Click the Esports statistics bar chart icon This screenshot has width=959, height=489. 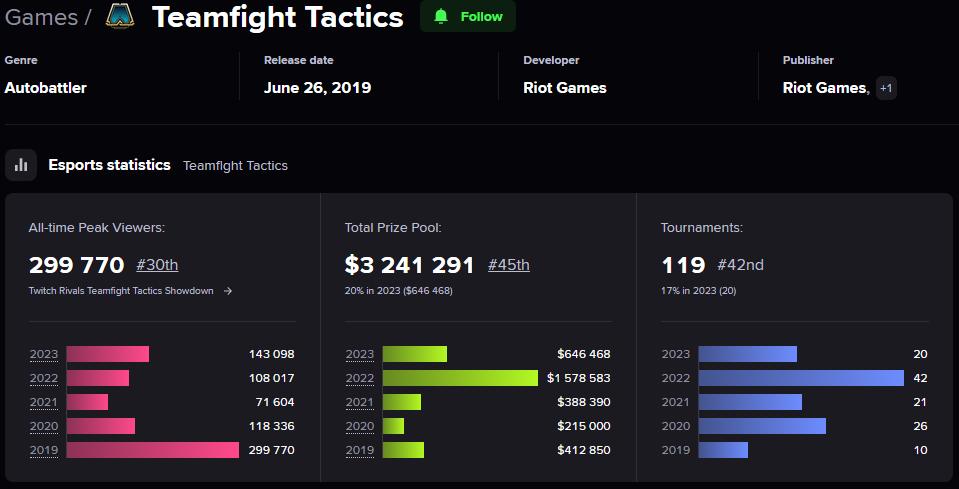pos(21,165)
